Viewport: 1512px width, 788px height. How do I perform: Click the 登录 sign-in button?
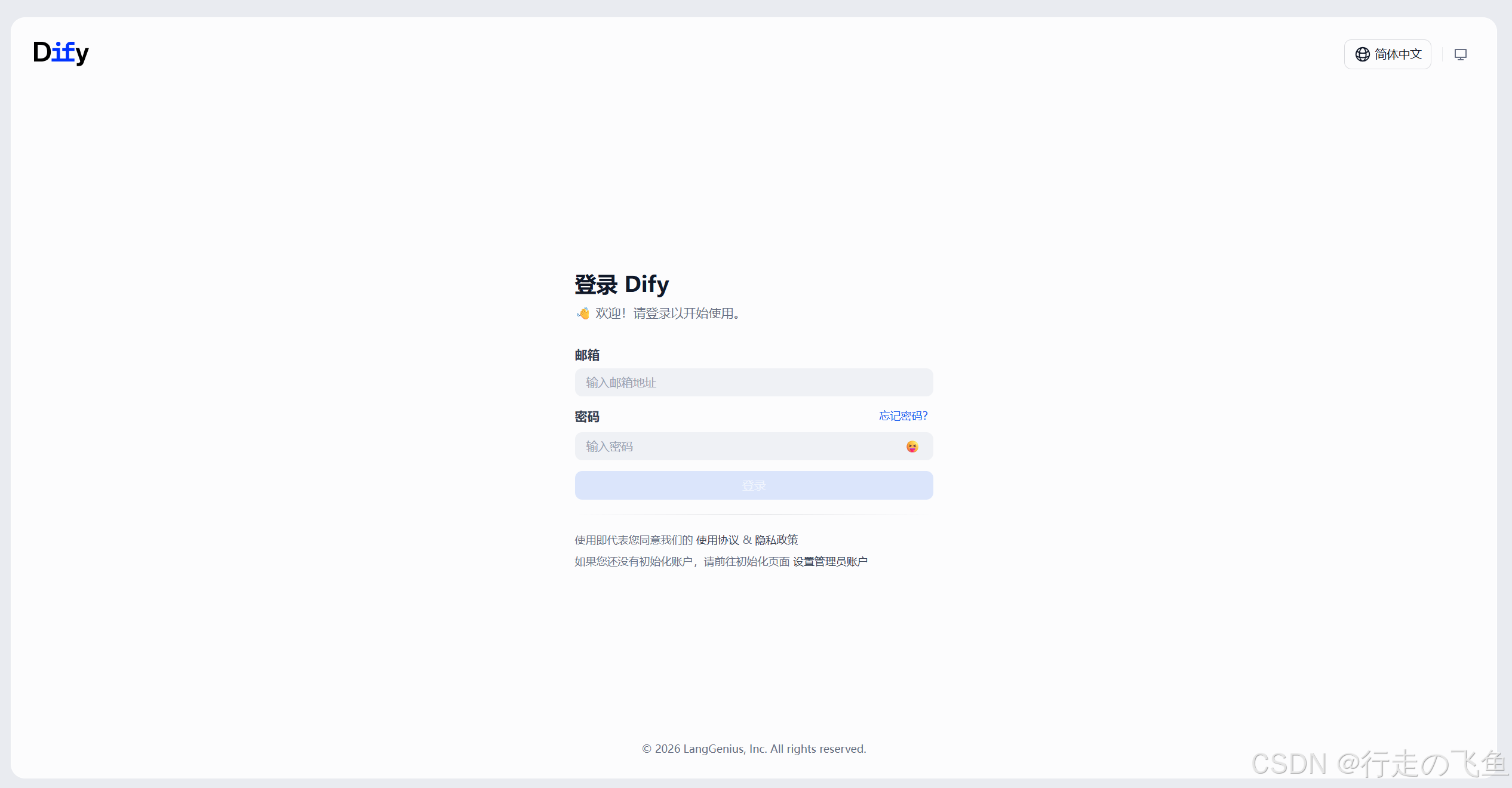754,485
